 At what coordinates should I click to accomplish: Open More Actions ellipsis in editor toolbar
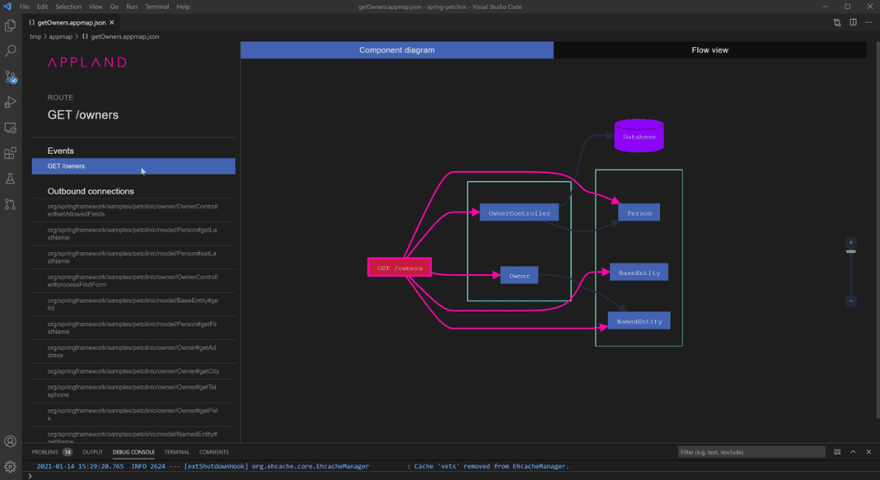(869, 22)
